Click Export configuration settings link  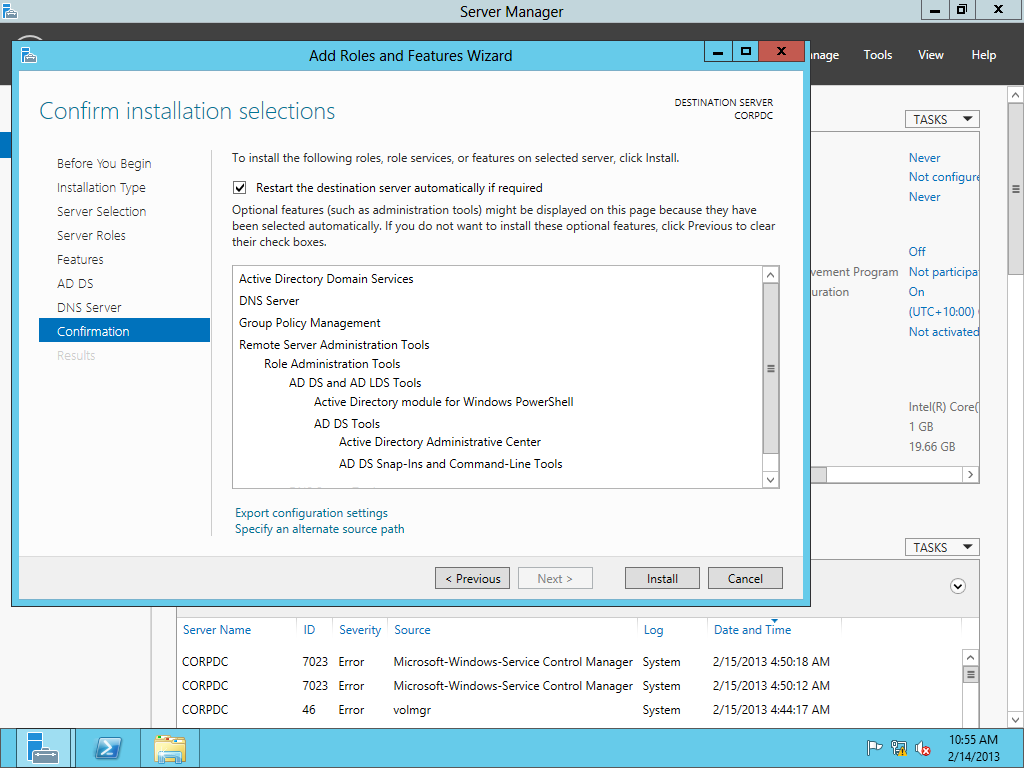pos(311,513)
